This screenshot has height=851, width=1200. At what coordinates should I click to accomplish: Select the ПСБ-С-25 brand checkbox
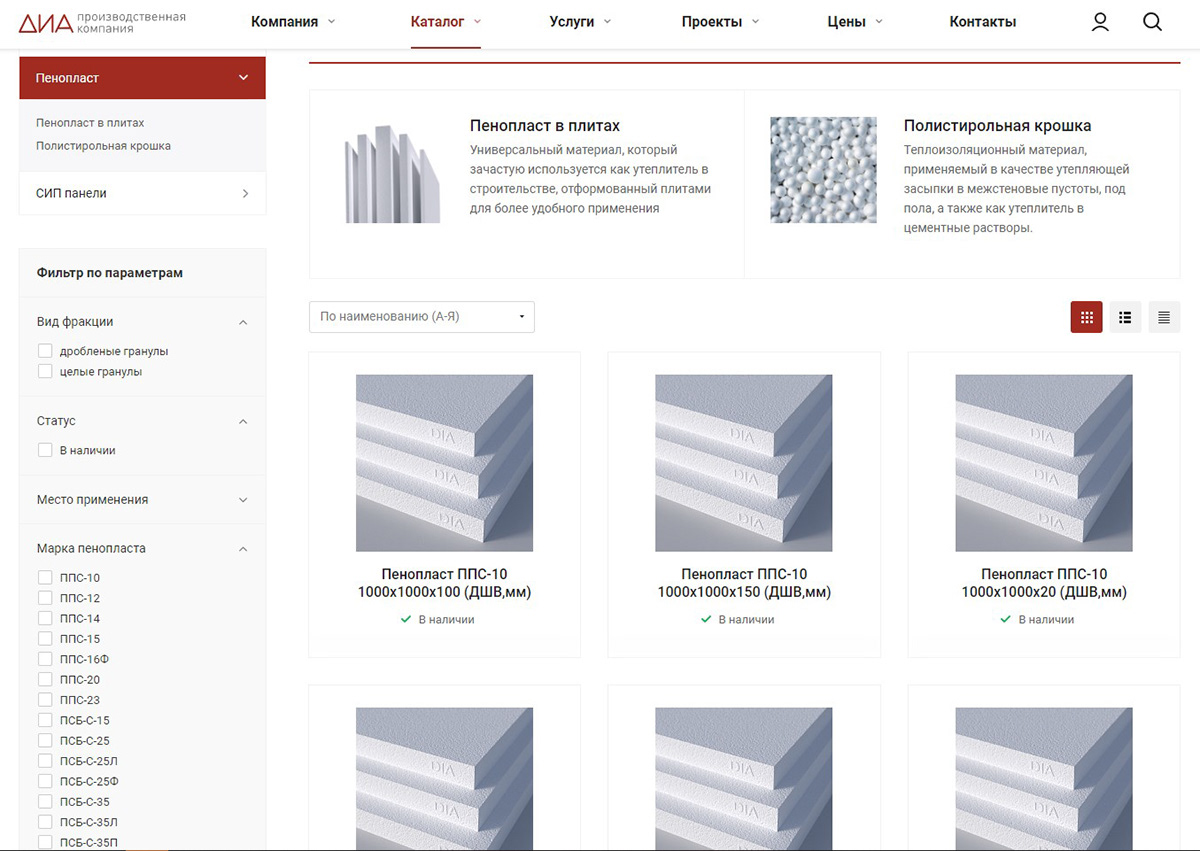[x=45, y=740]
